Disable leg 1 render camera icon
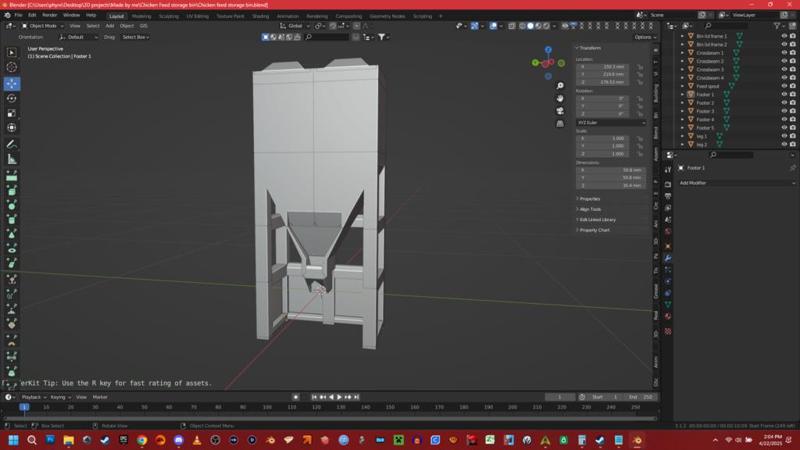Screen dimensions: 800x450 click(x=793, y=136)
